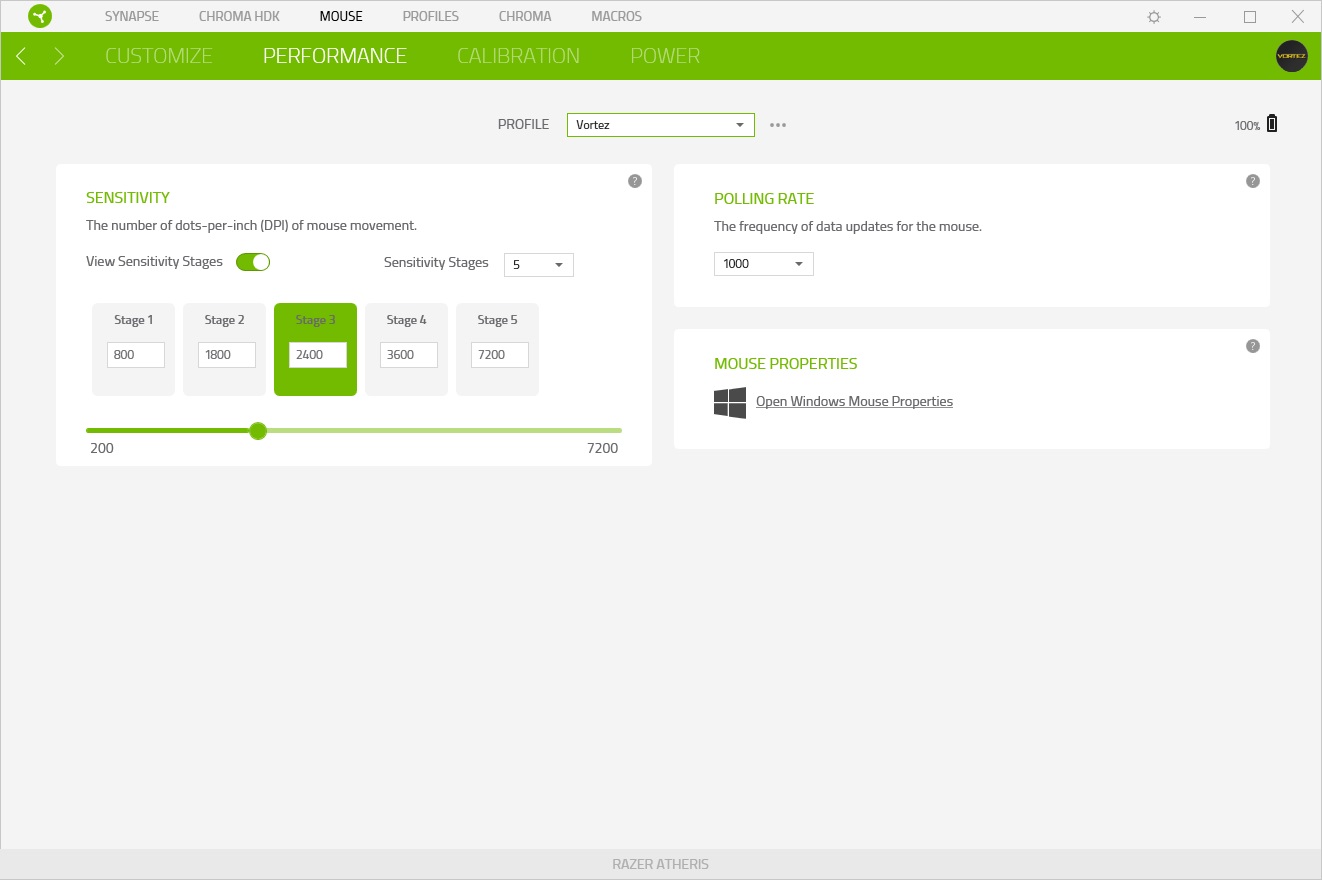Click the Razer logo icon

tap(40, 16)
